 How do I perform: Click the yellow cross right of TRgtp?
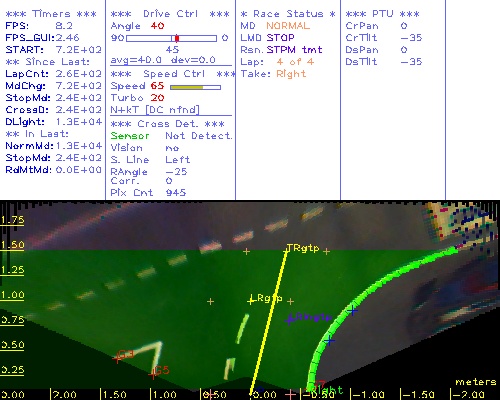tap(327, 251)
